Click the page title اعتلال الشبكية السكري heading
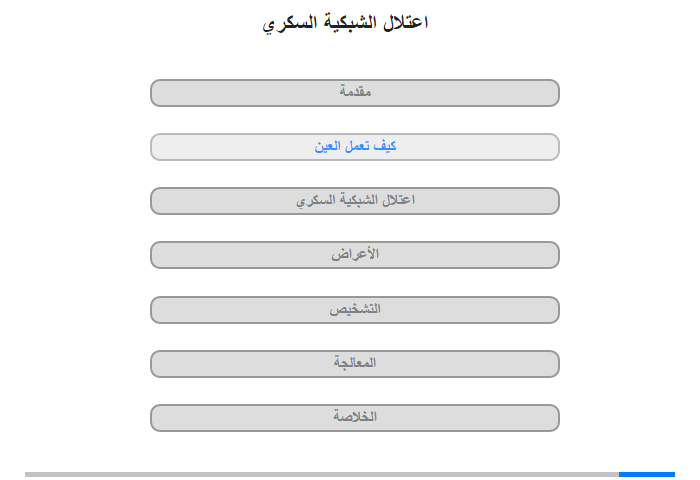This screenshot has height=480, width=700. click(x=345, y=23)
